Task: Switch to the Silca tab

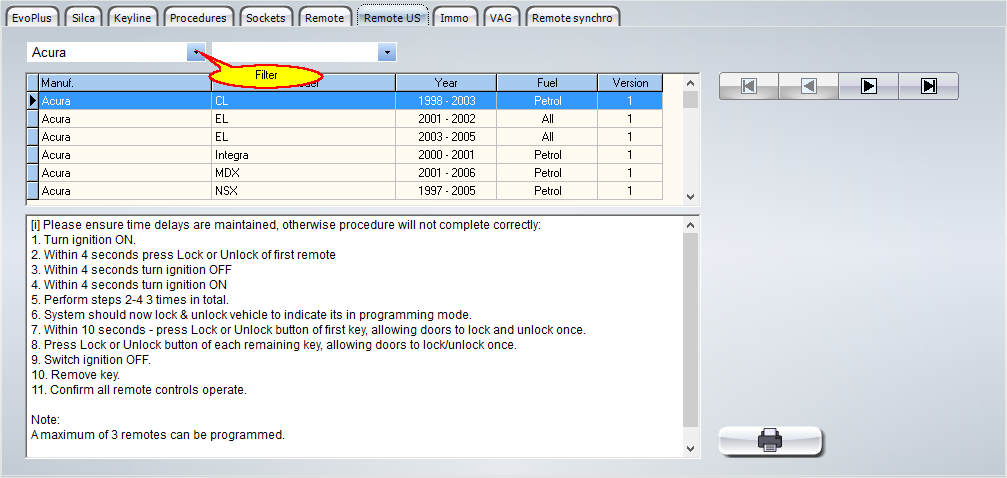Action: pyautogui.click(x=83, y=18)
